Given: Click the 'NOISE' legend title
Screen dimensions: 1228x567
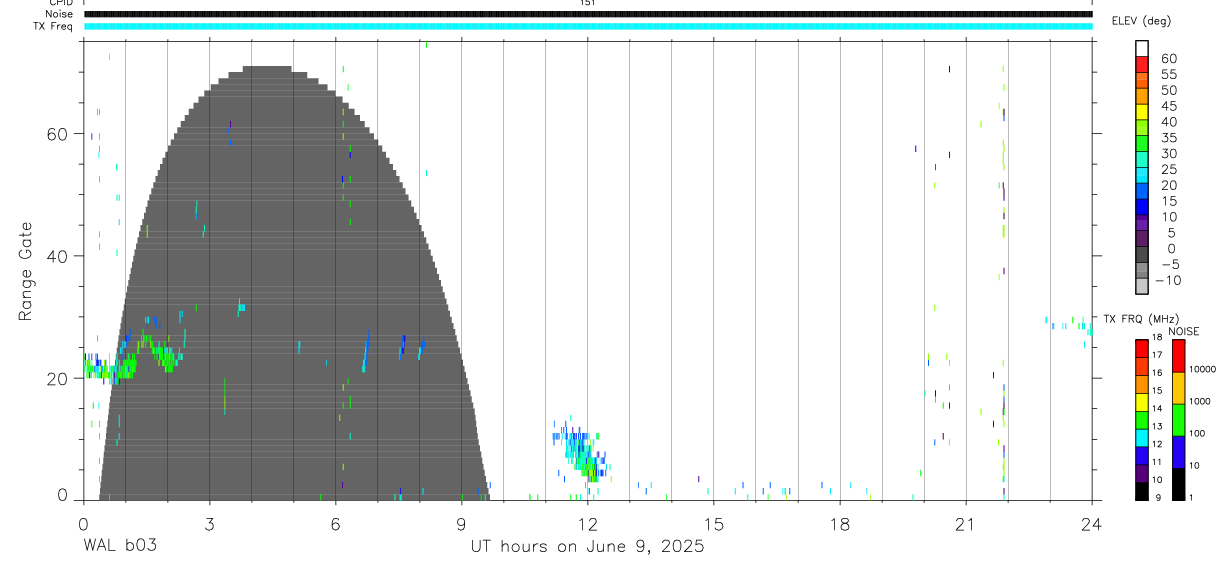Looking at the screenshot, I should tap(1183, 331).
